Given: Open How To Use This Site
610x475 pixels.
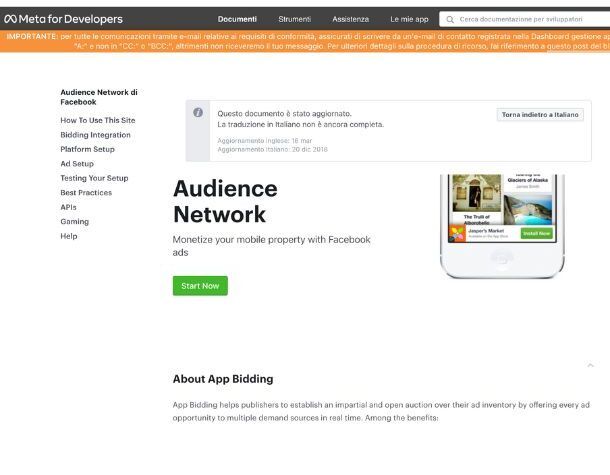Looking at the screenshot, I should 98,120.
